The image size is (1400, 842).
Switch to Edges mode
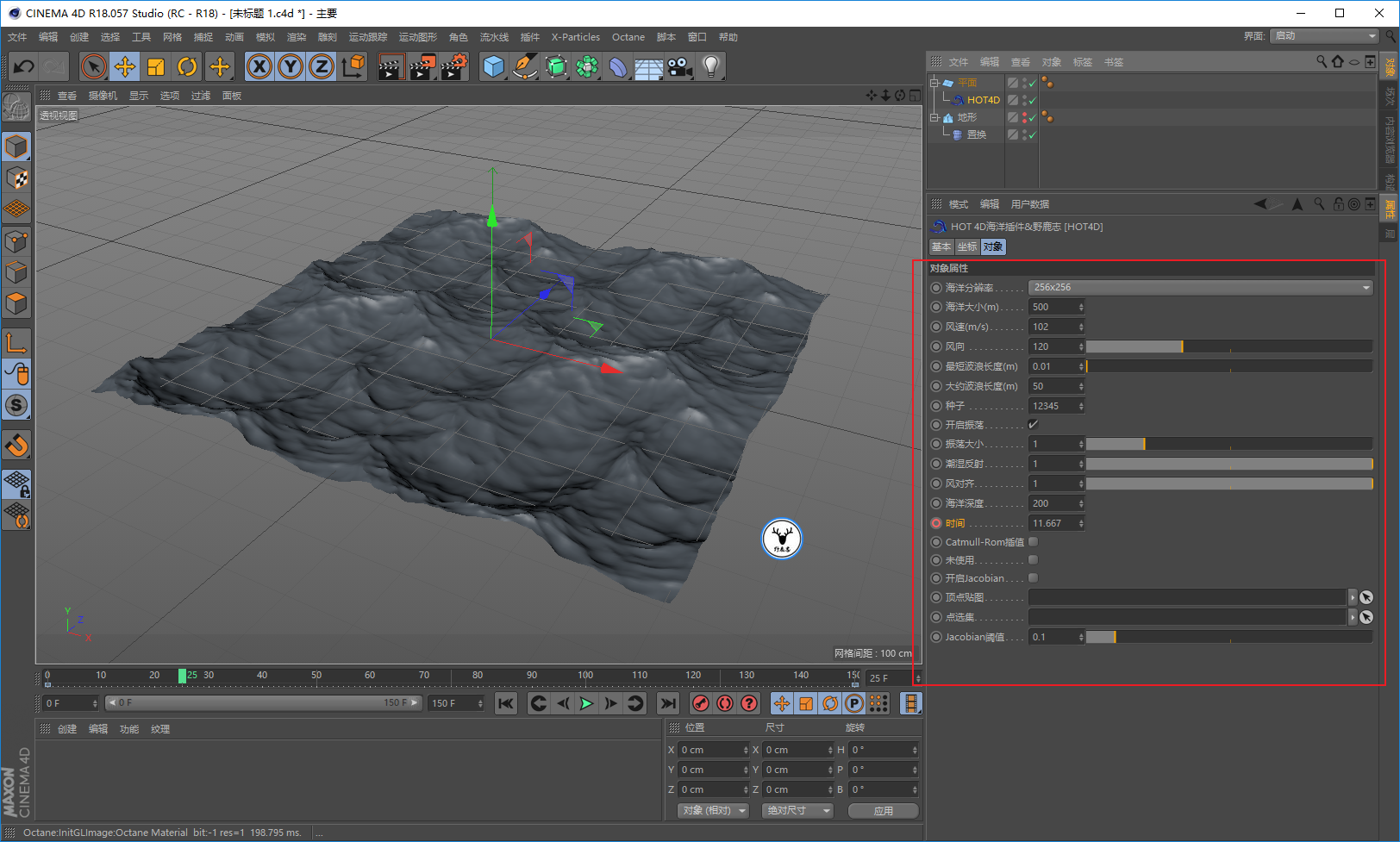(16, 272)
